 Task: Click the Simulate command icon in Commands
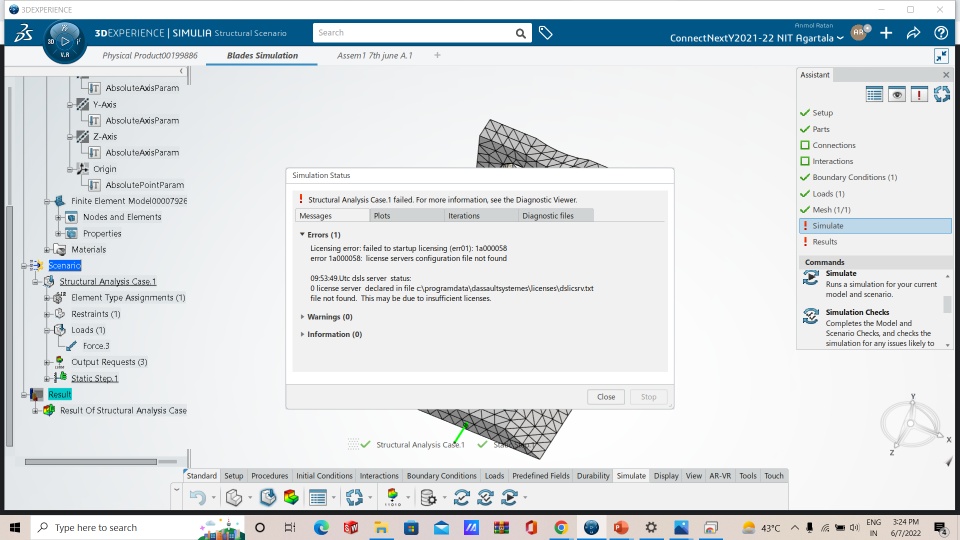coord(811,278)
